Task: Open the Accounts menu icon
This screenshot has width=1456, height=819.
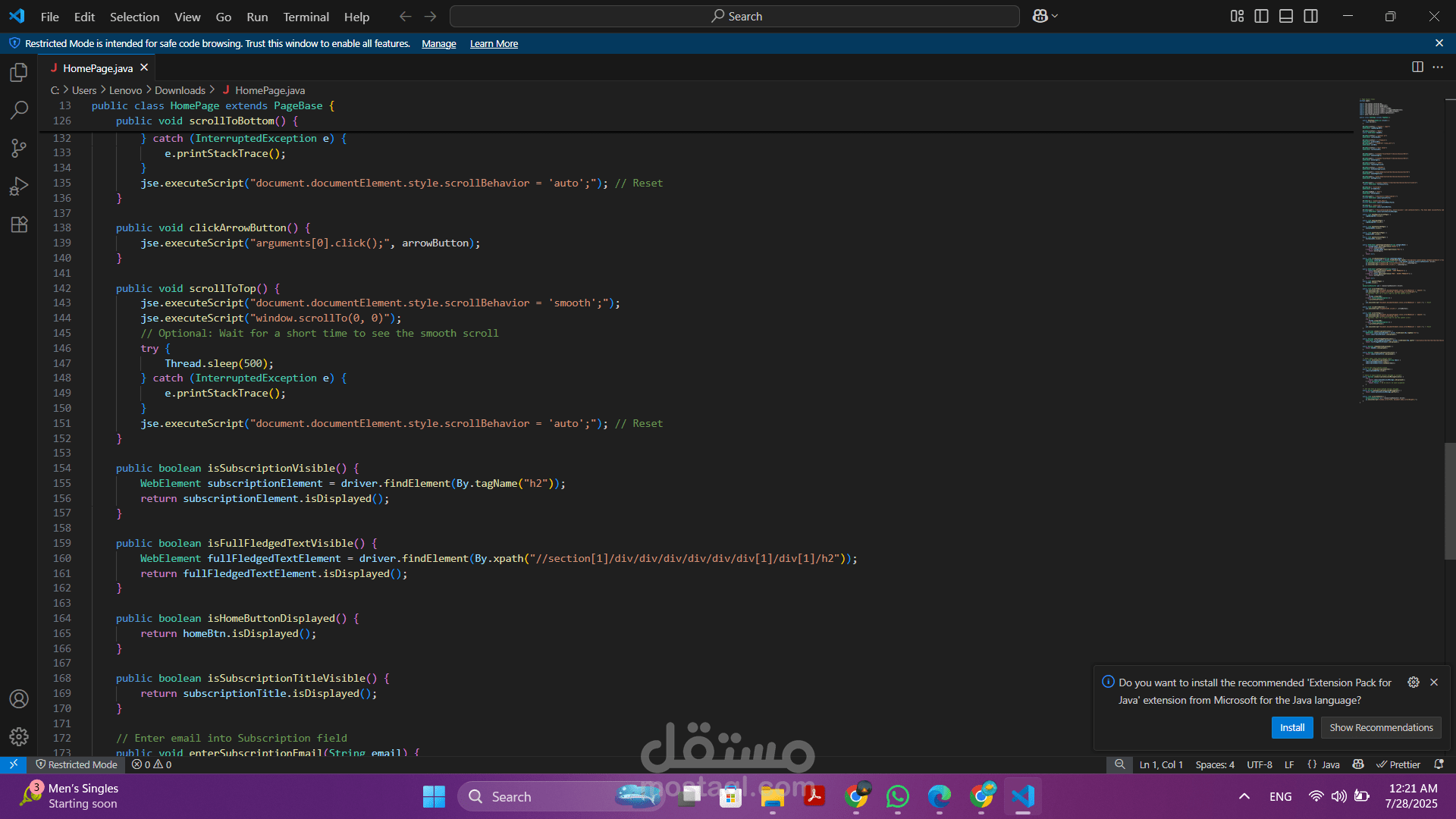Action: 19,698
